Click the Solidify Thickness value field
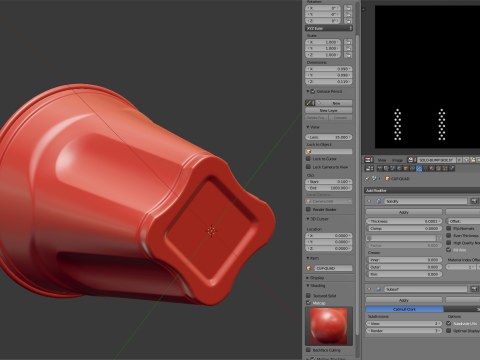The width and height of the screenshot is (480, 360). click(x=404, y=221)
